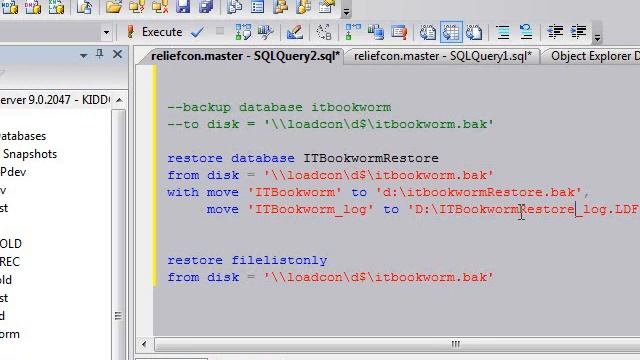Display the estimated execution plan
Viewport: 640px width, 360px height.
(243, 32)
